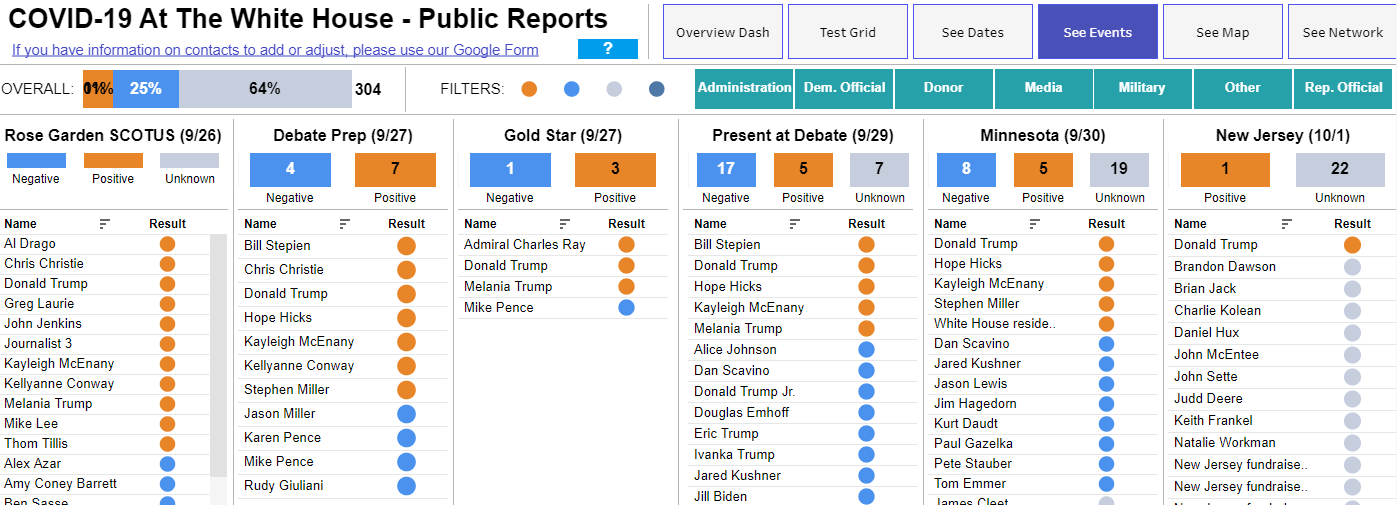1399x505 pixels.
Task: Click the Rose Garden list scrollbar
Action: [x=218, y=355]
